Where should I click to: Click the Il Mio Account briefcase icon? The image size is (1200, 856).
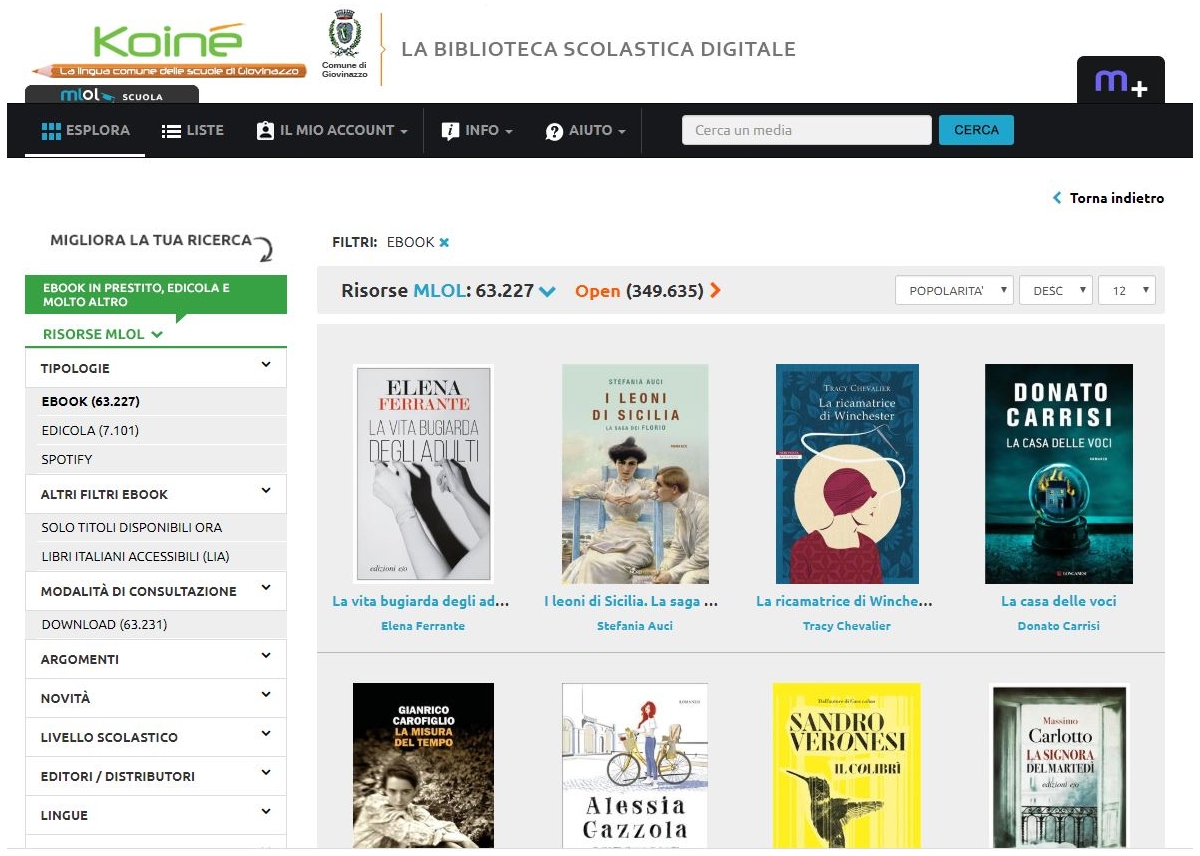click(263, 128)
